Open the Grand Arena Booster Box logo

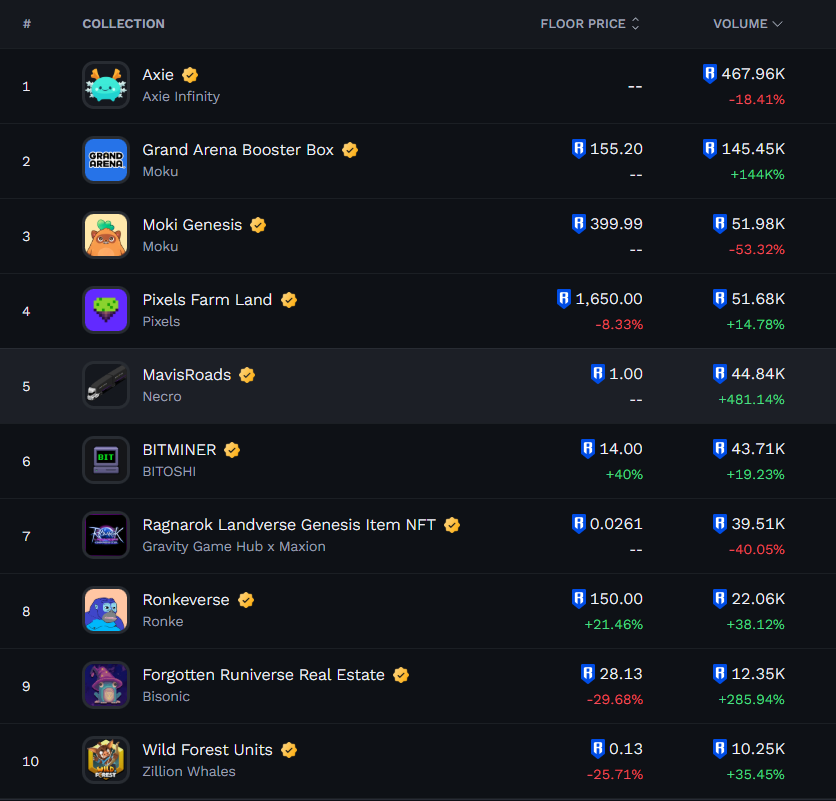click(x=106, y=160)
